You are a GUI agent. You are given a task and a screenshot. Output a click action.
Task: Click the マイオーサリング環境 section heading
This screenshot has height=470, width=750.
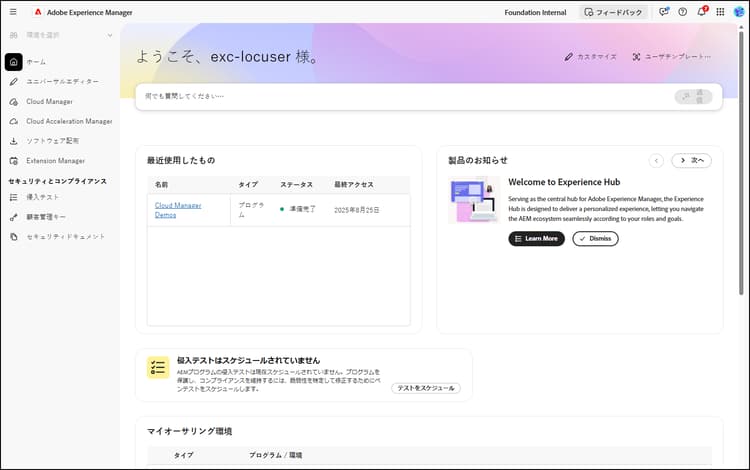click(189, 431)
